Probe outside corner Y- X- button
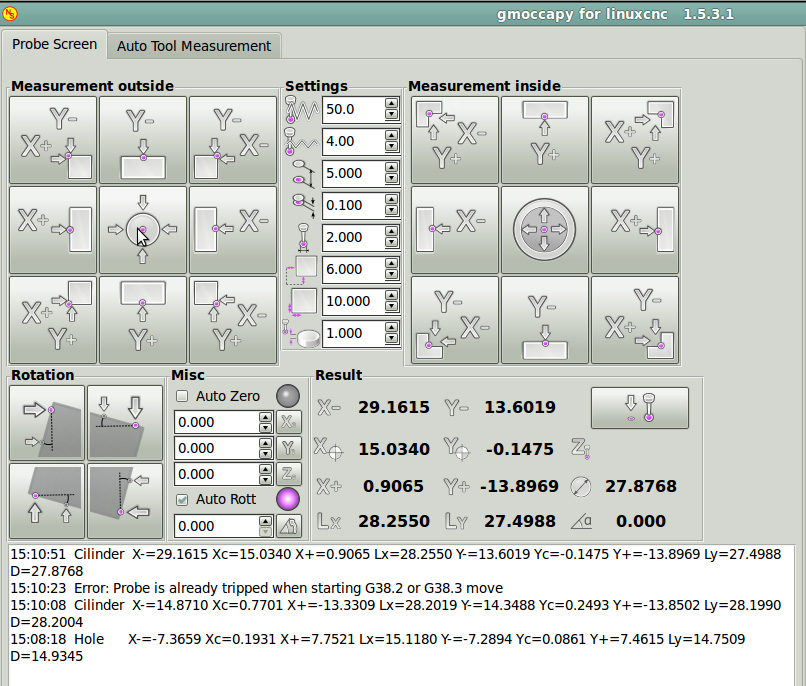 tap(233, 140)
